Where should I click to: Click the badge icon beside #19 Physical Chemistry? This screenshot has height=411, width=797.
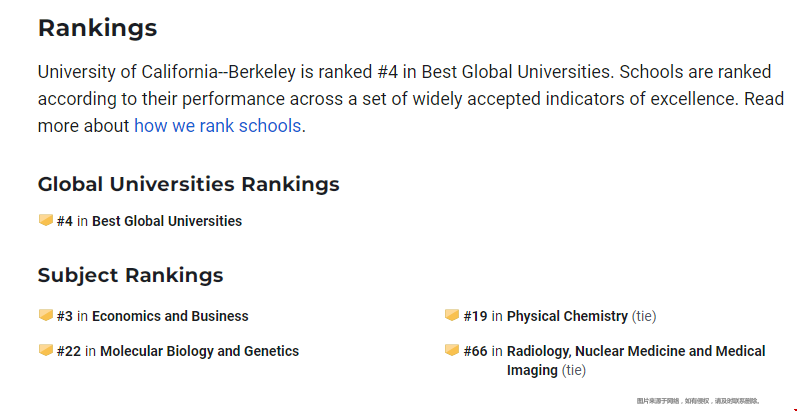tap(452, 315)
